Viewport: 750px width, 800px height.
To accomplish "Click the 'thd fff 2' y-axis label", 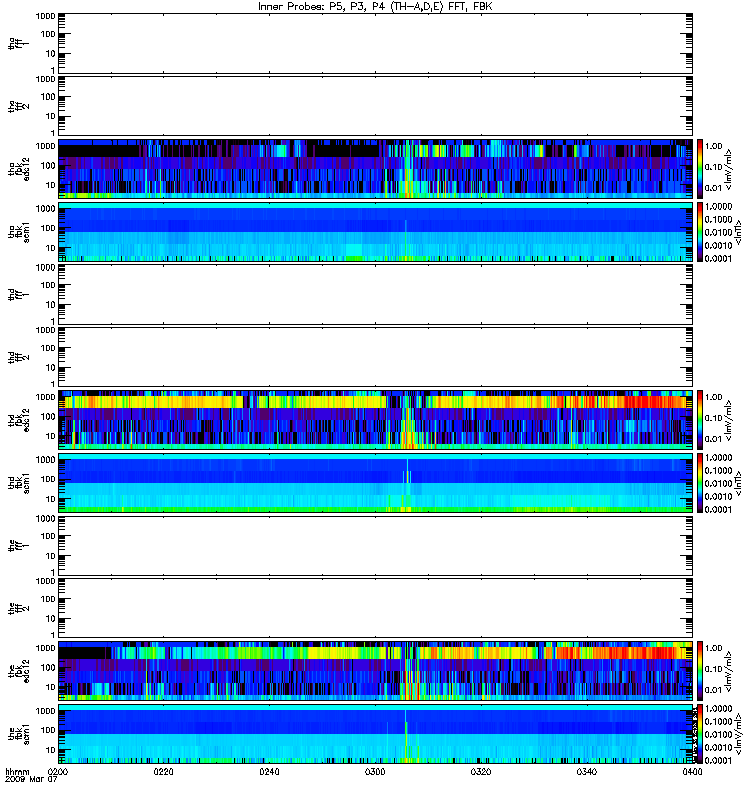I will pos(18,357).
